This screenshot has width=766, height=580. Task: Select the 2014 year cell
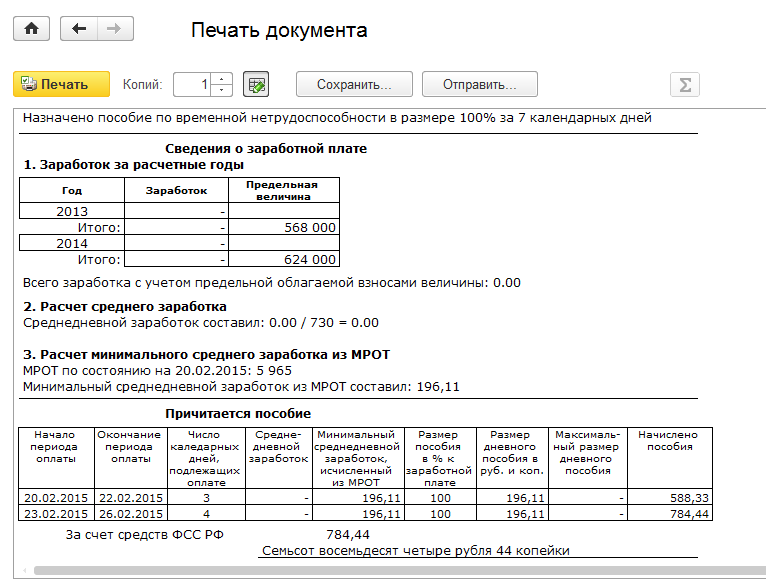(72, 243)
